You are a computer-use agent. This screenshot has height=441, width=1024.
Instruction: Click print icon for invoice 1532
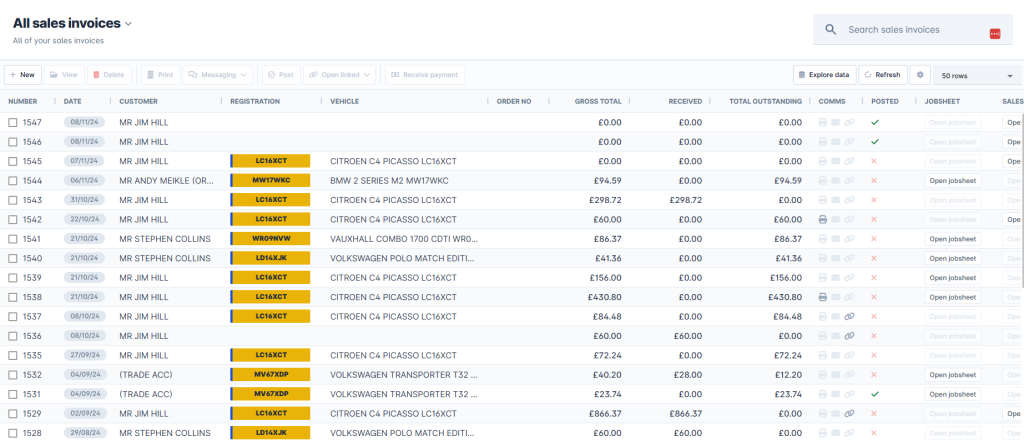pos(823,375)
